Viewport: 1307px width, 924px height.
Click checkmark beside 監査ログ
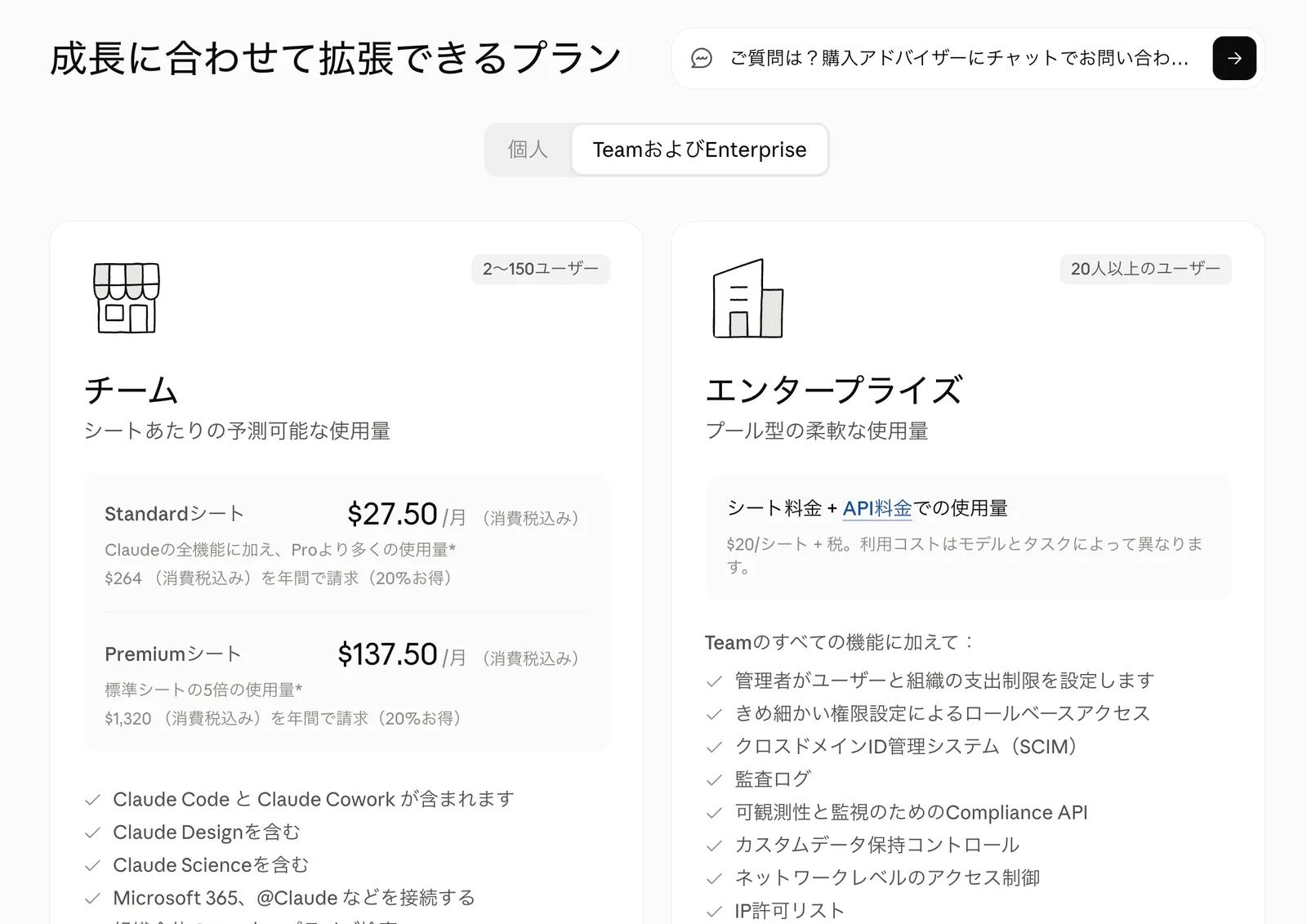[714, 780]
